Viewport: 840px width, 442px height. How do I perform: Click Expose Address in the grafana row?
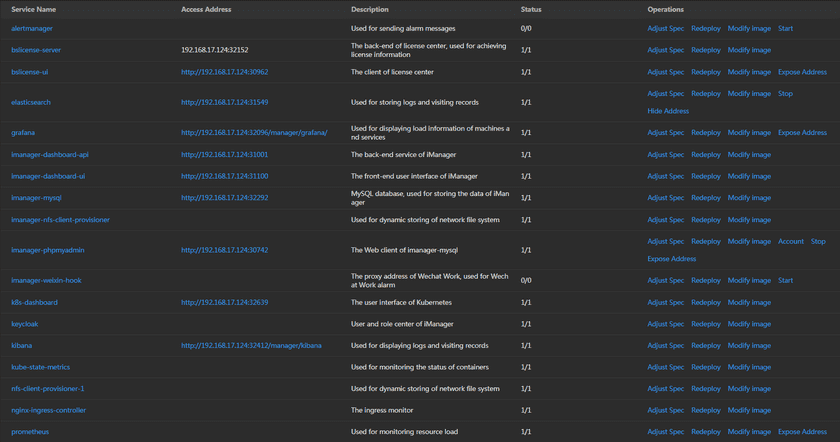(802, 132)
